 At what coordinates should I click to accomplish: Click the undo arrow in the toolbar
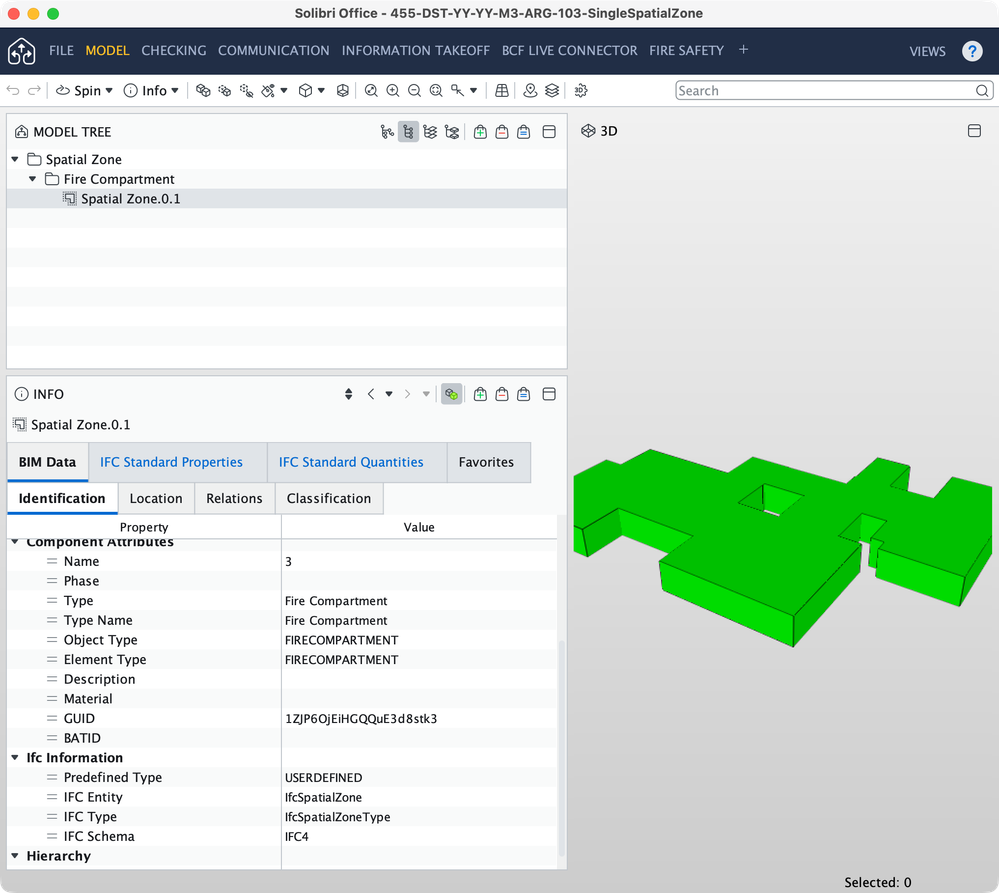pyautogui.click(x=13, y=90)
